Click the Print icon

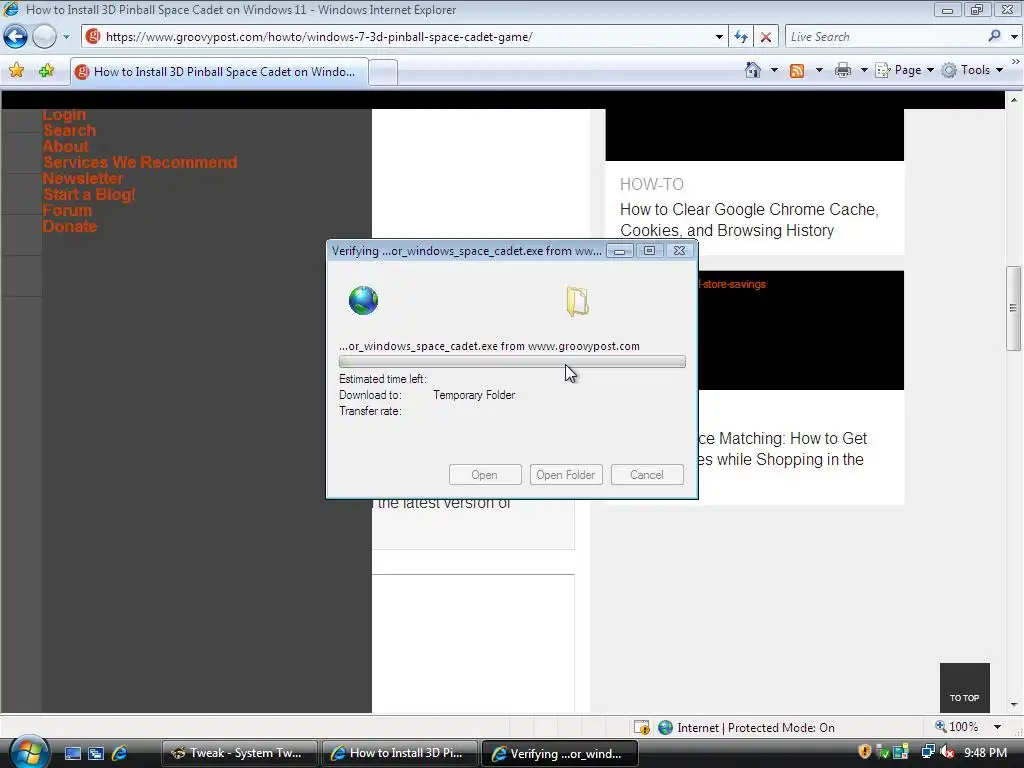(843, 71)
